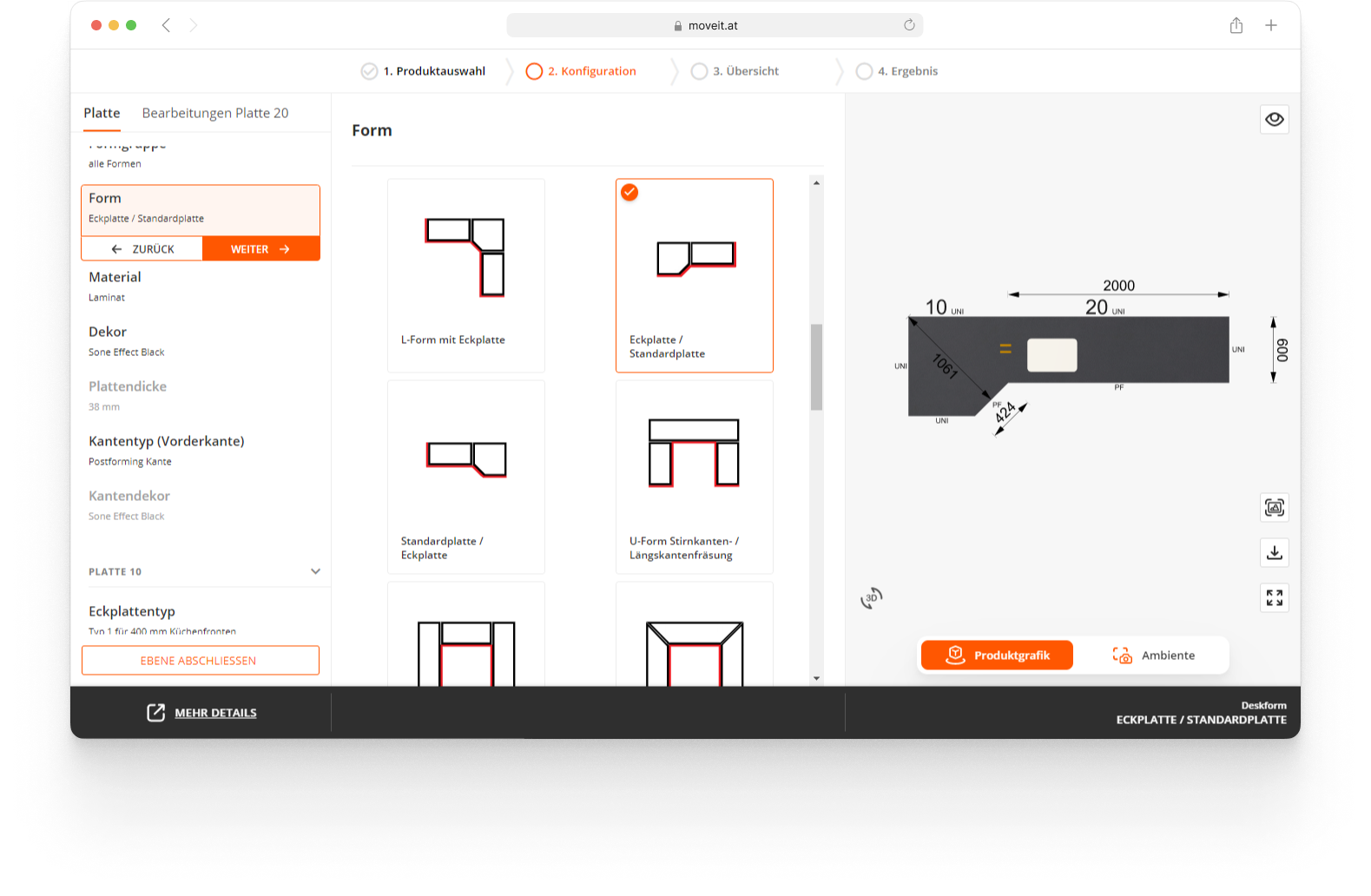This screenshot has height=896, width=1371.
Task: Go forward in browser history
Action: point(194,25)
